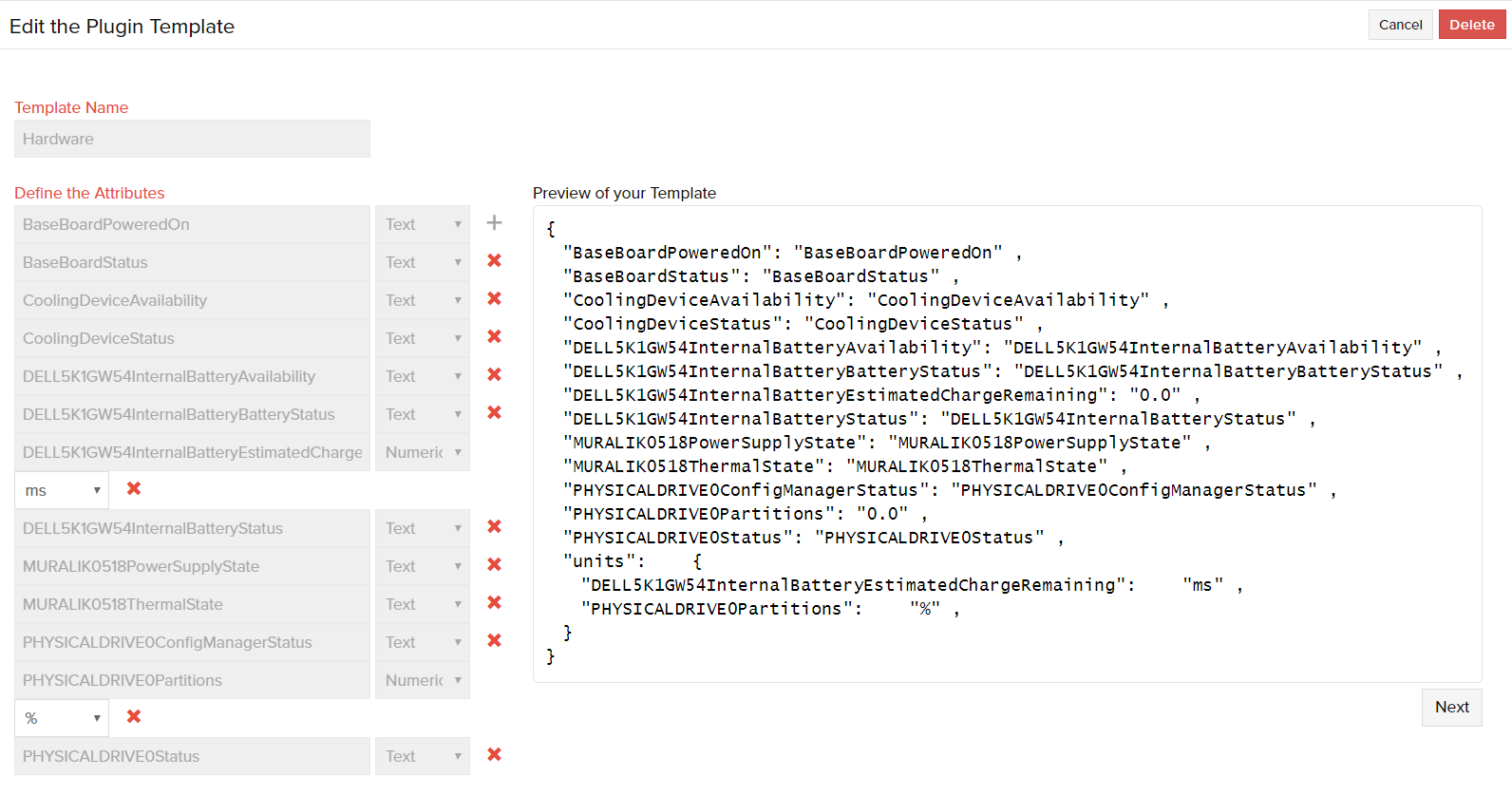This screenshot has height=796, width=1512.
Task: Open Numeric type dropdown for PHYSICALDRIVE0Partitions
Action: coord(423,680)
